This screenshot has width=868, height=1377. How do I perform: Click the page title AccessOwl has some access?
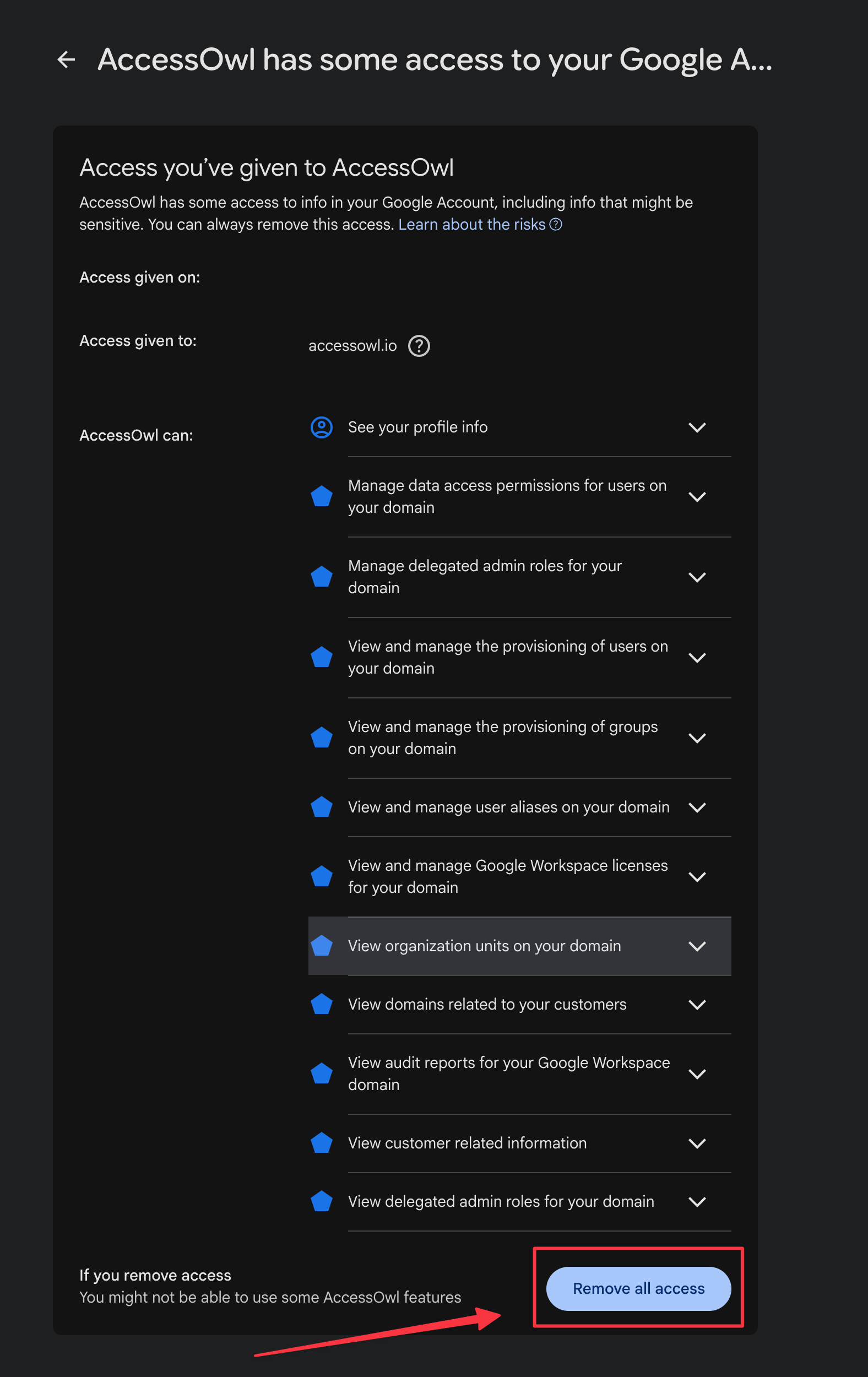pos(435,59)
